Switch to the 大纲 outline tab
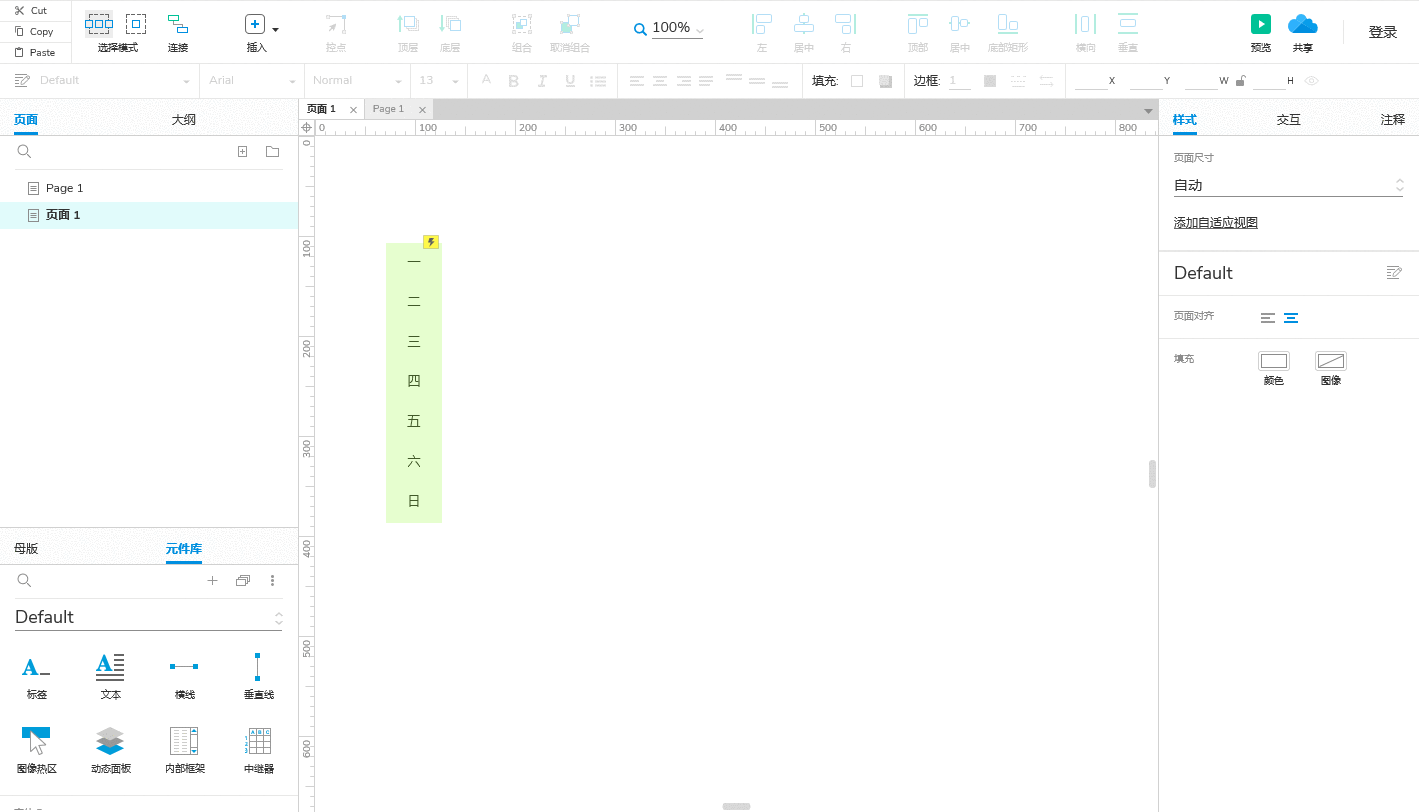This screenshot has width=1419, height=812. tap(184, 119)
